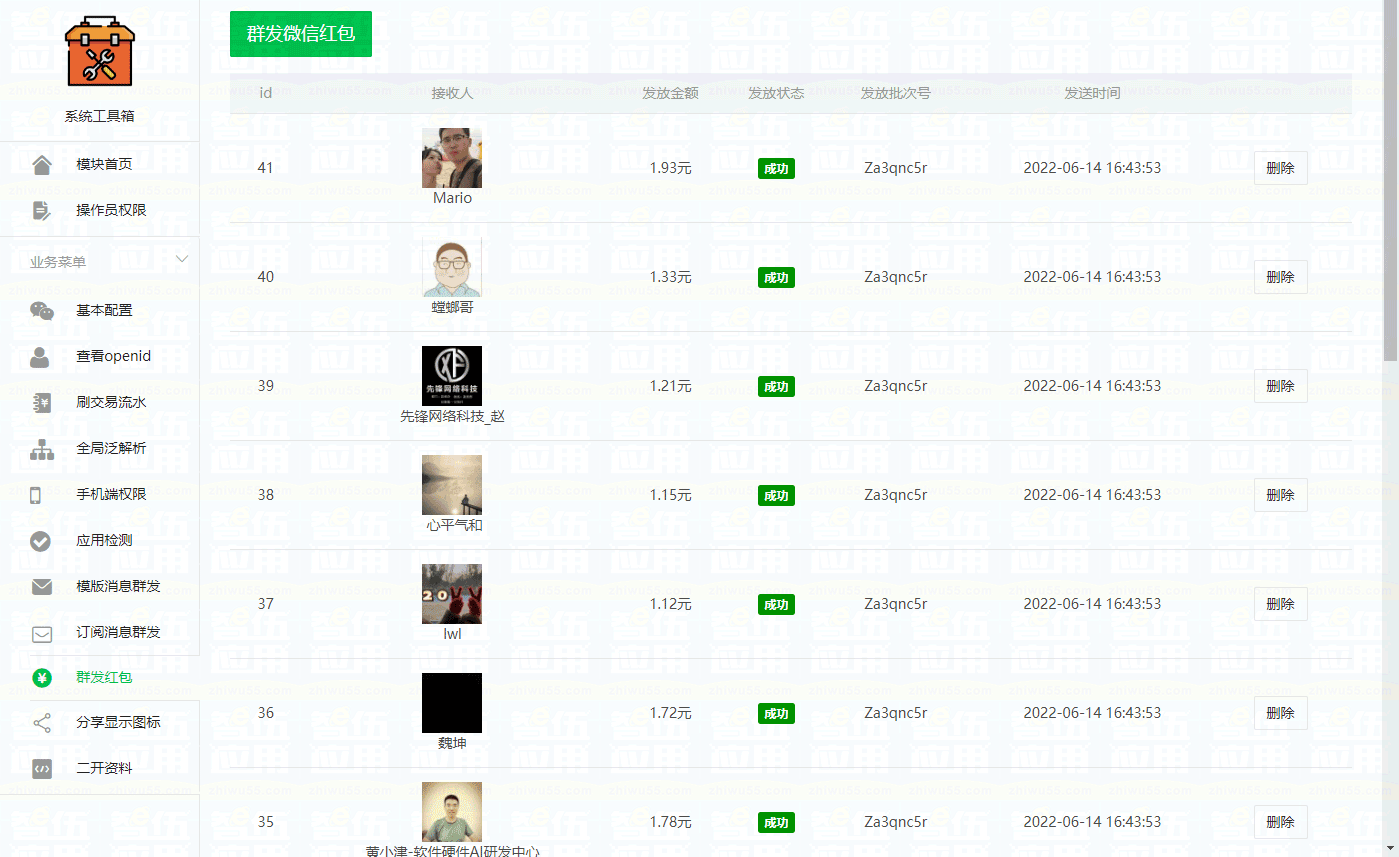The height and width of the screenshot is (857, 1399).
Task: Click the user icon beside 查看openid
Action: (41, 357)
